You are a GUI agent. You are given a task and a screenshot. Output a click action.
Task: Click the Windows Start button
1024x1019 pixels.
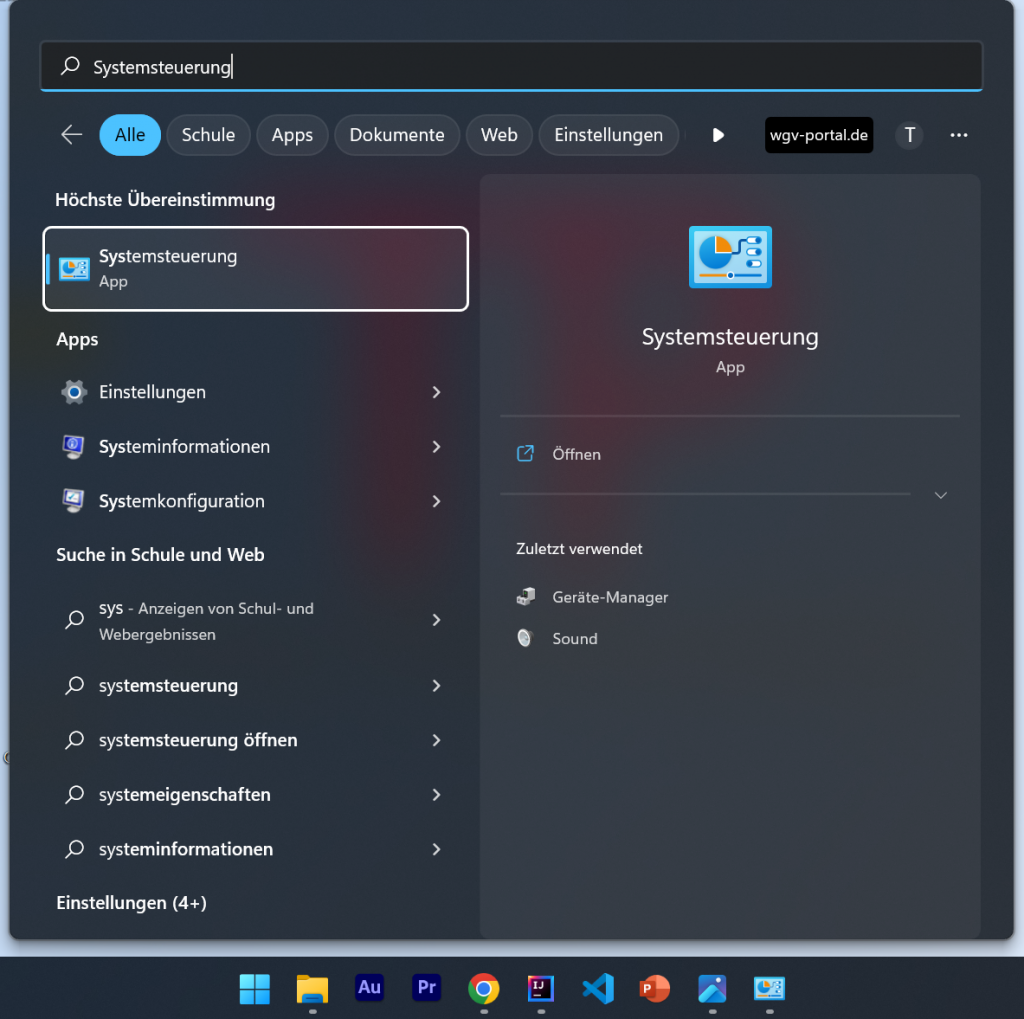click(x=255, y=988)
